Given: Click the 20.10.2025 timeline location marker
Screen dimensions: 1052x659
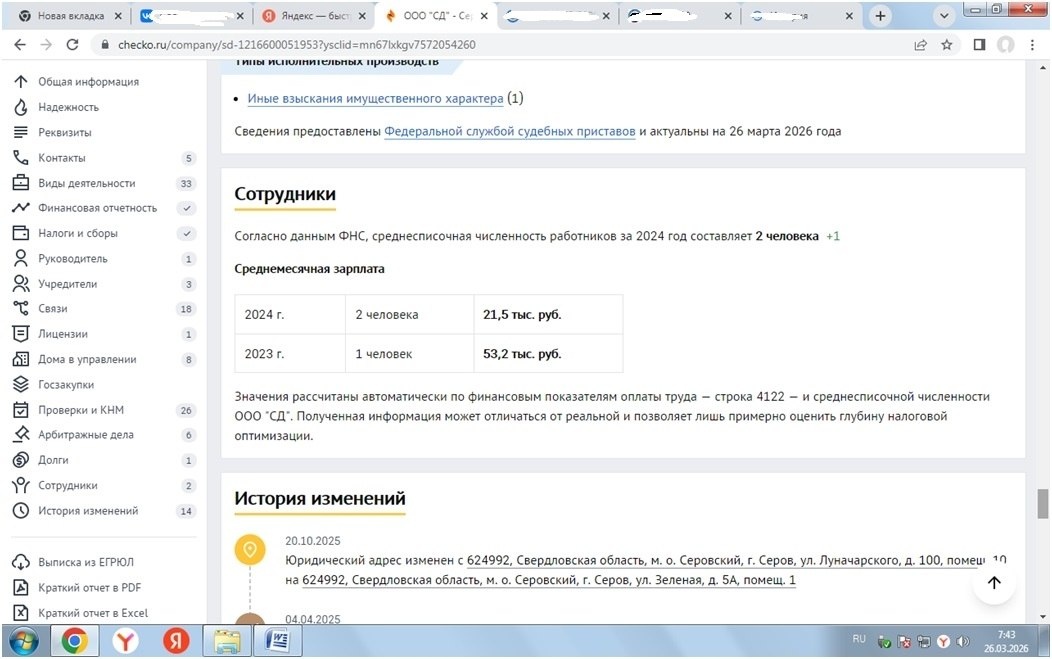Looking at the screenshot, I should pyautogui.click(x=250, y=550).
